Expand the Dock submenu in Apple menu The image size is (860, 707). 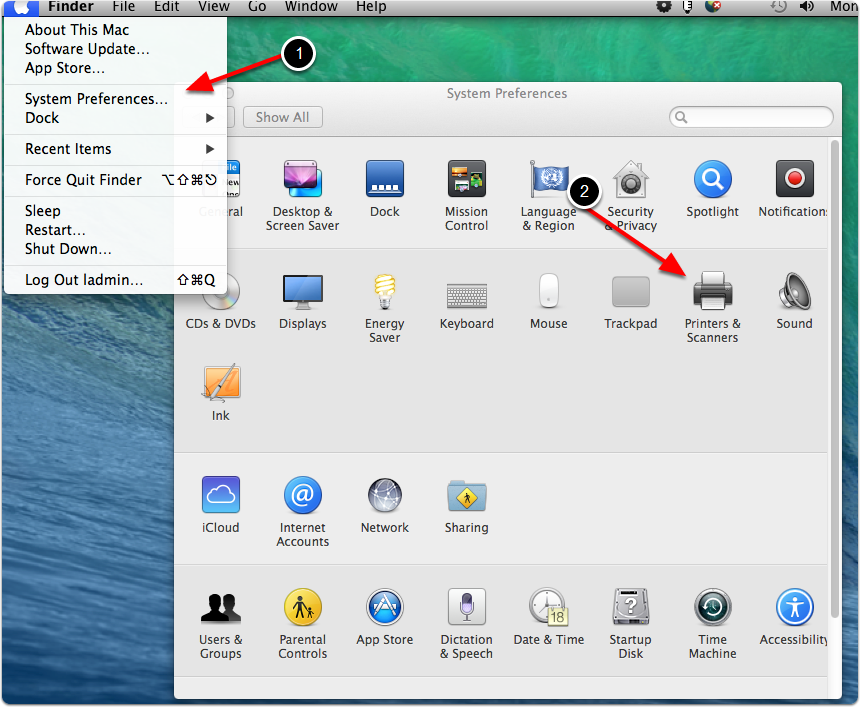[x=115, y=118]
